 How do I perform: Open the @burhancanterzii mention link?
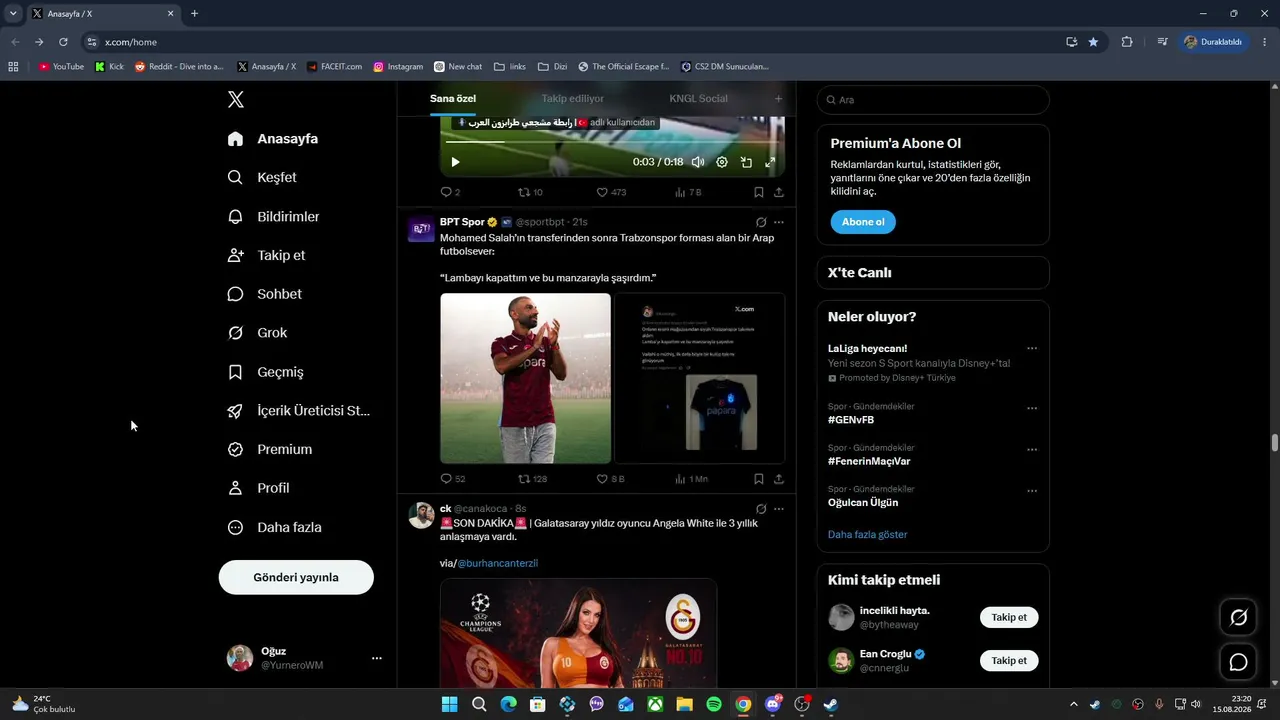click(497, 564)
